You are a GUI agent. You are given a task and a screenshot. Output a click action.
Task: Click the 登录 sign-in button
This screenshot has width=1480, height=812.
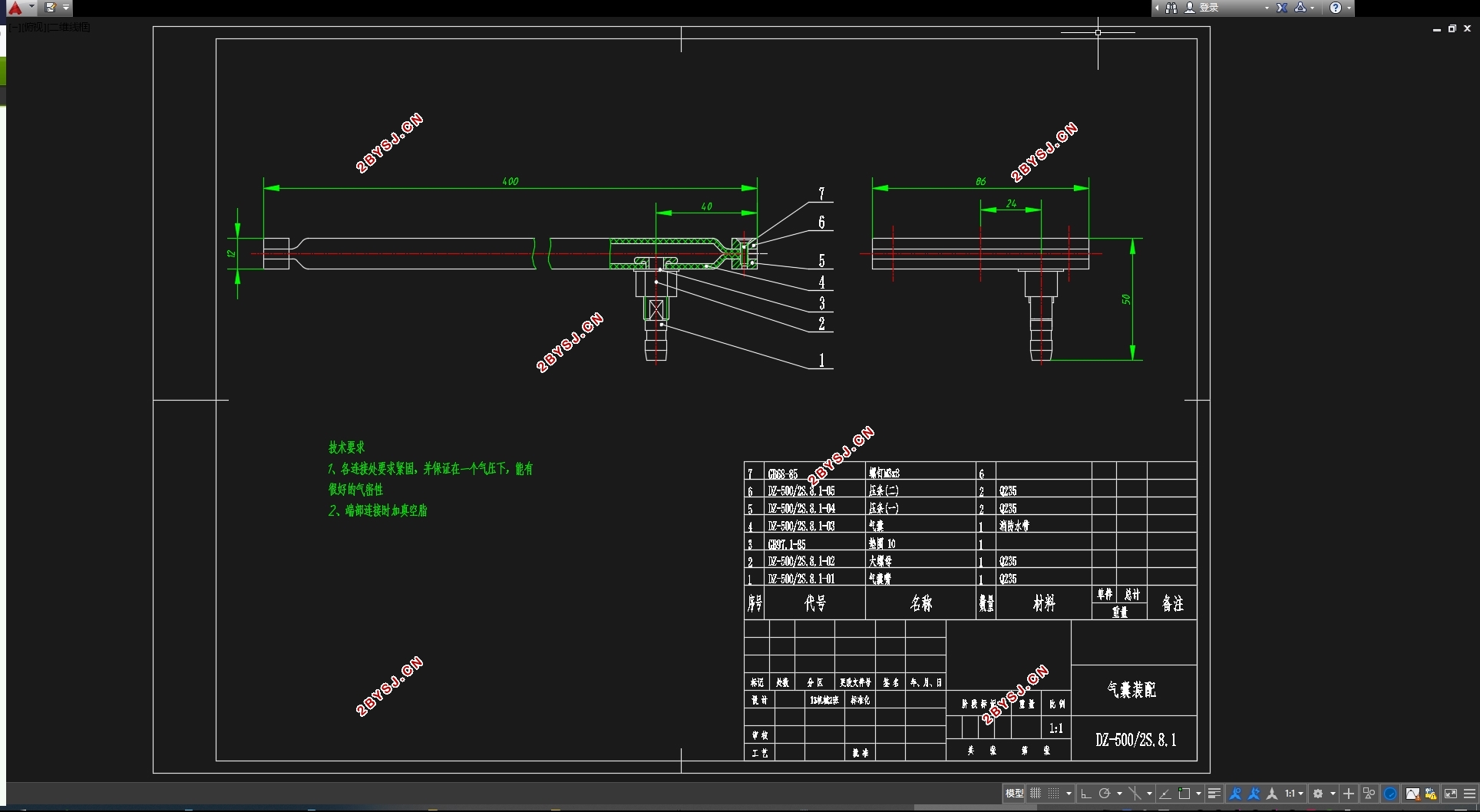pos(1210,8)
